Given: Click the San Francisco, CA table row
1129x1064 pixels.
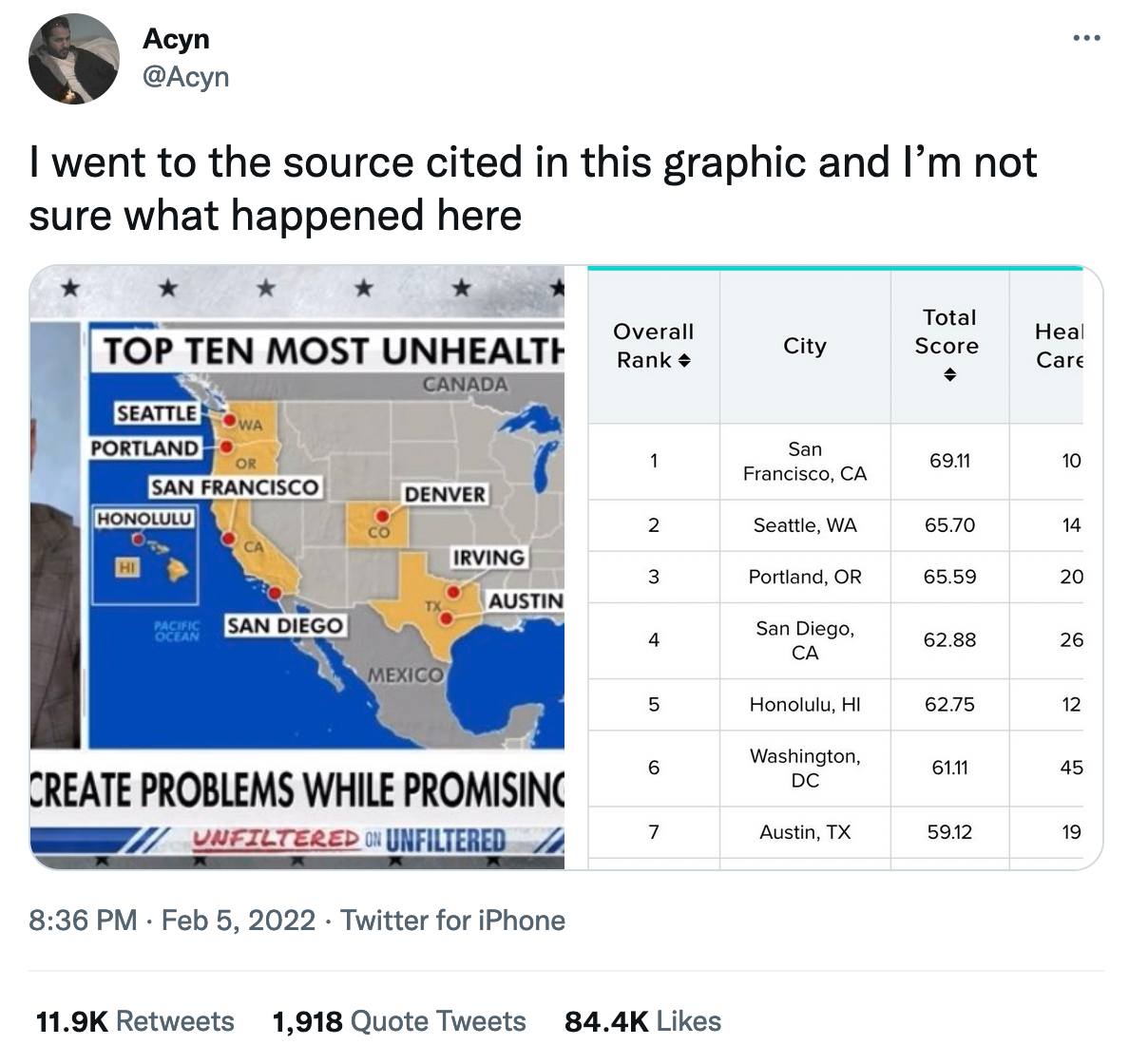Looking at the screenshot, I should (804, 461).
